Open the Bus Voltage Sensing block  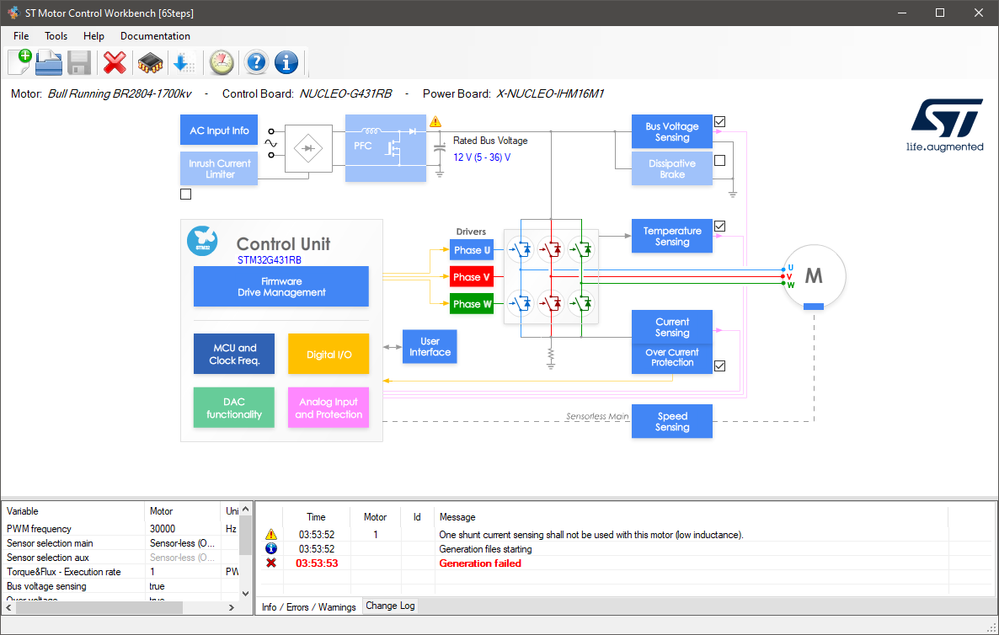click(x=672, y=132)
